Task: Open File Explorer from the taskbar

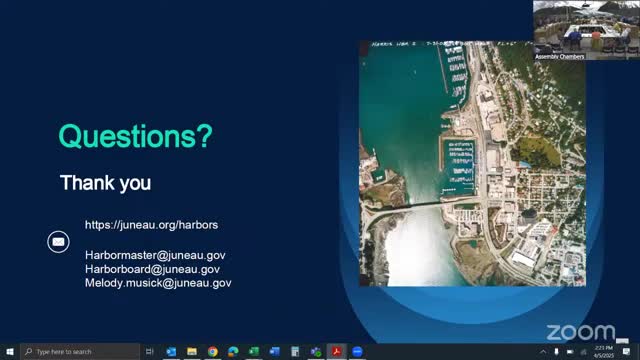Action: pos(192,351)
